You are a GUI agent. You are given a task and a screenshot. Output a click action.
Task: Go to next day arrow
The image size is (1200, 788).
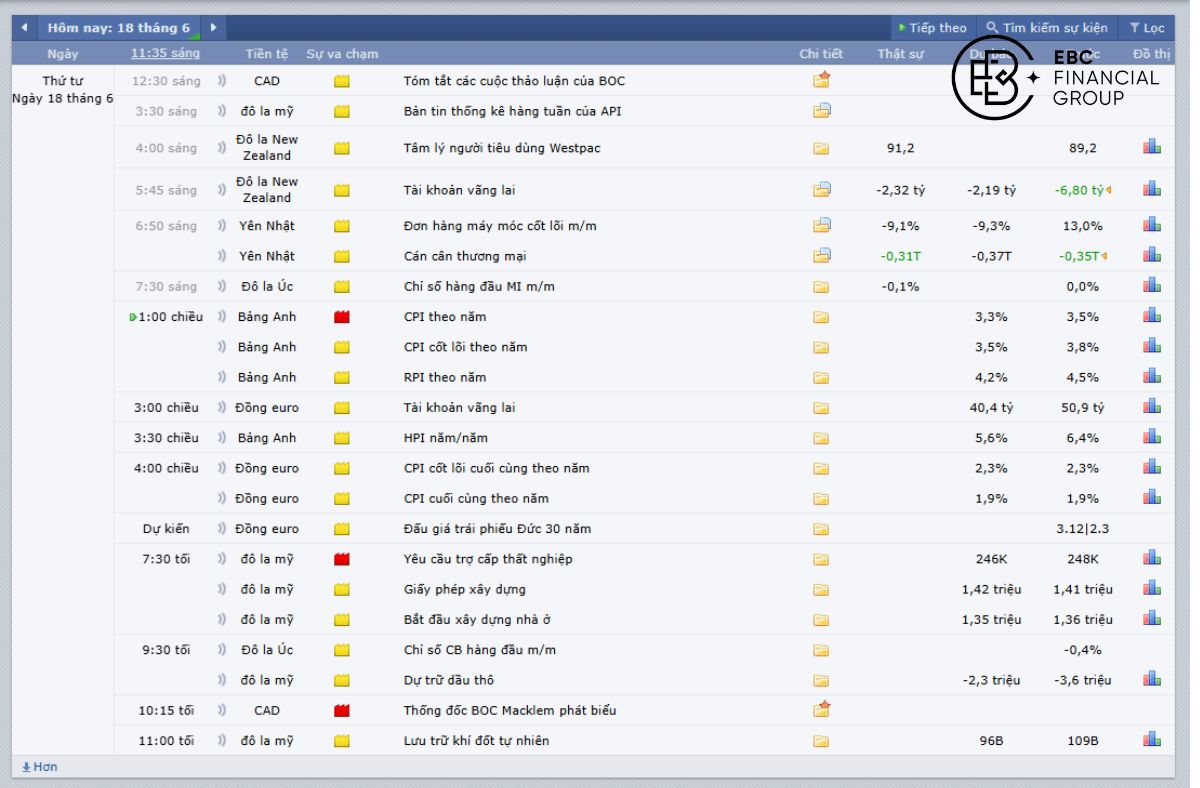213,28
